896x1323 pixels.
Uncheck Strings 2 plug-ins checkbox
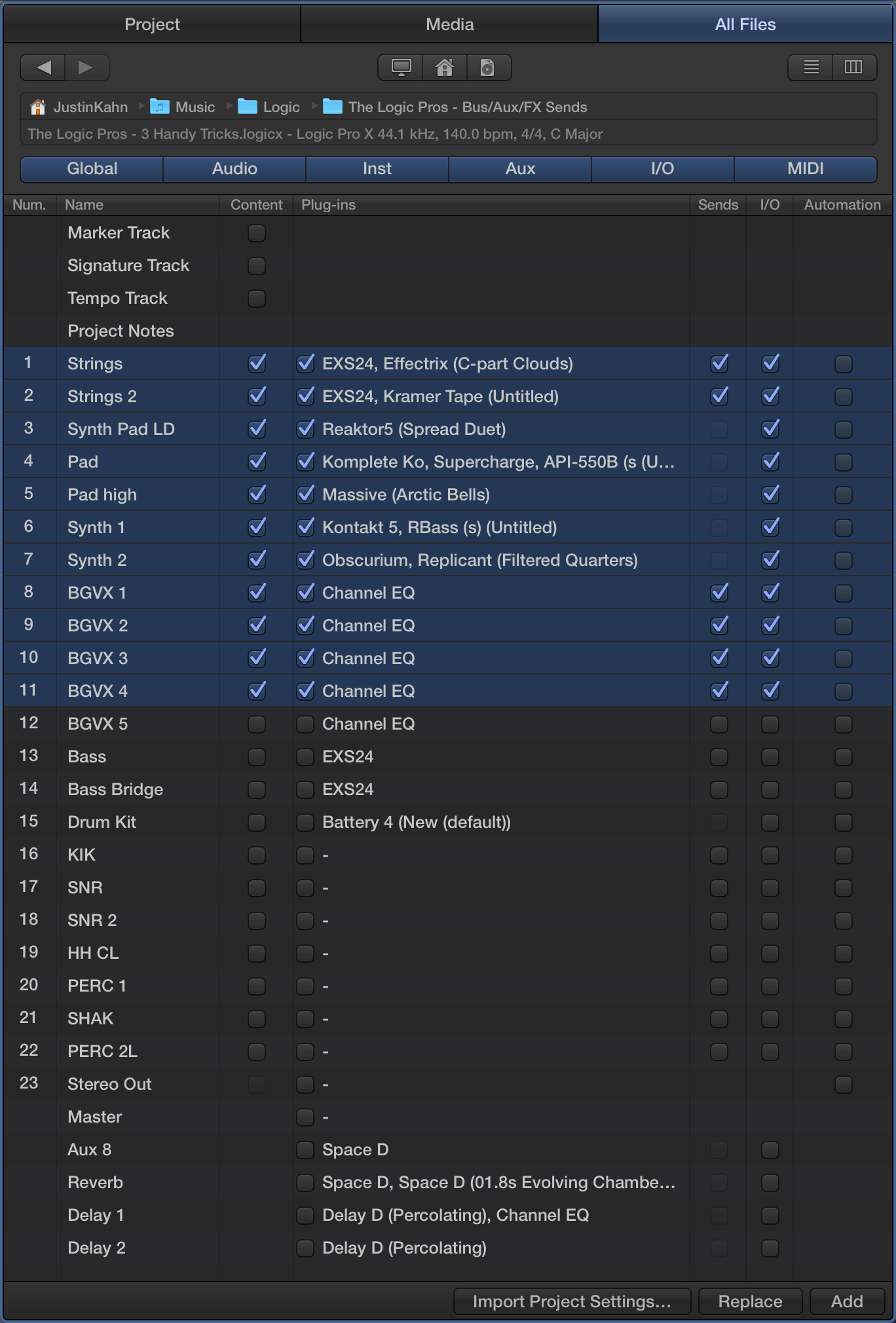[305, 397]
